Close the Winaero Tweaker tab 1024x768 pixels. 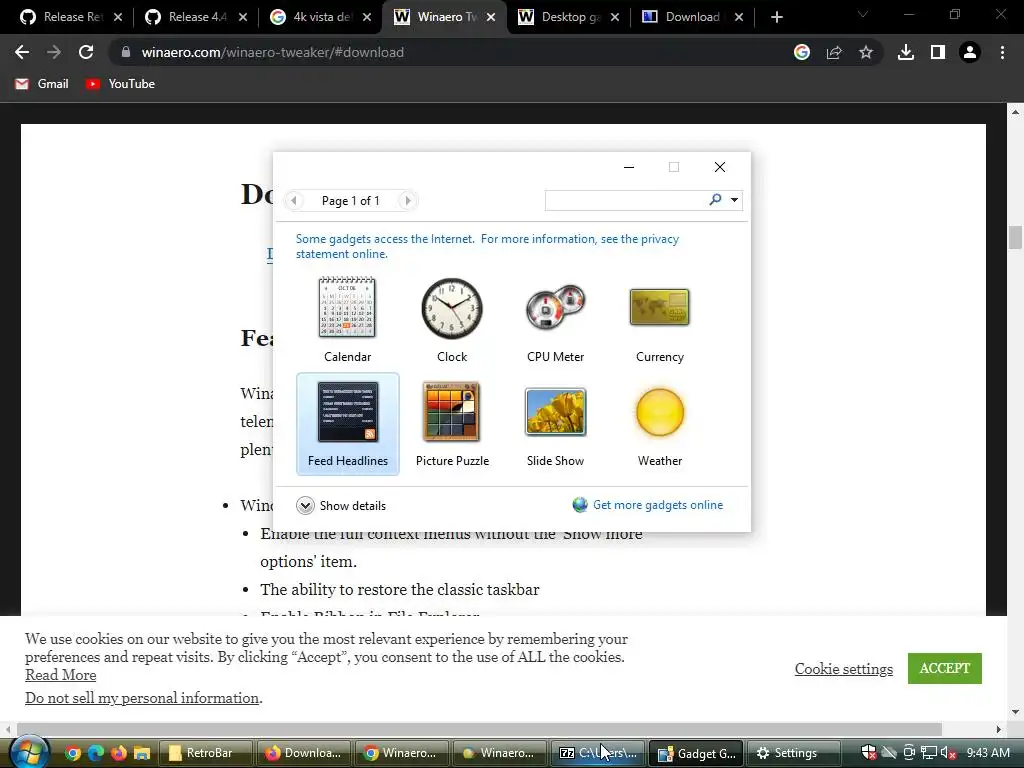tap(491, 17)
